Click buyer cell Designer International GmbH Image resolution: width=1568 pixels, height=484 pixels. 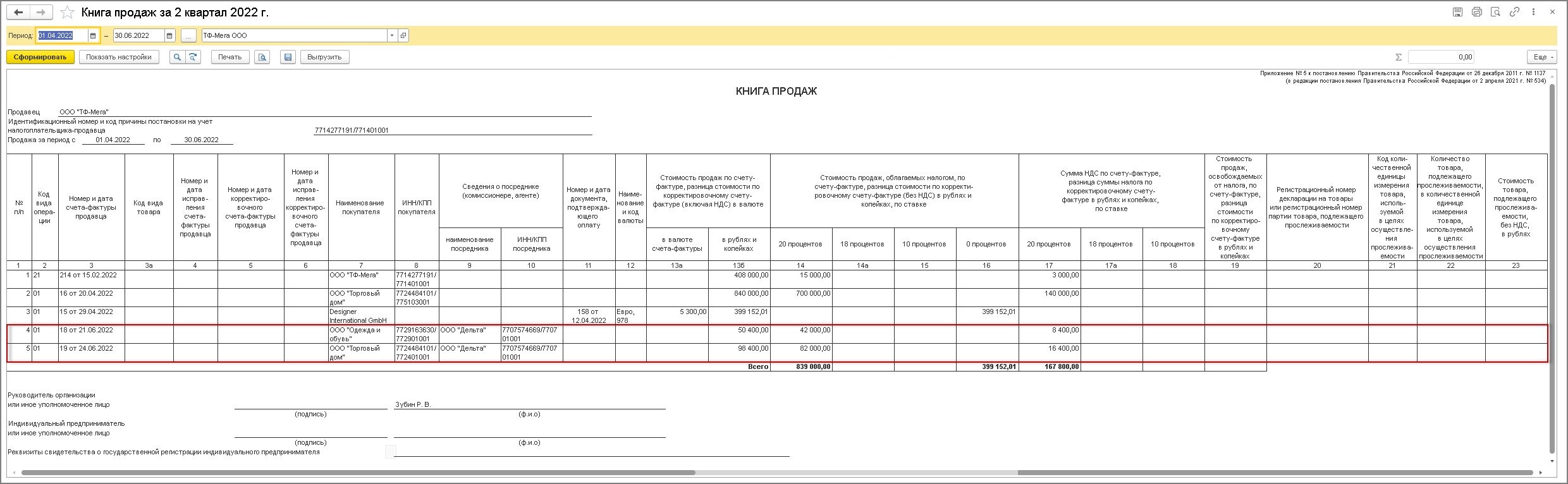click(x=362, y=316)
